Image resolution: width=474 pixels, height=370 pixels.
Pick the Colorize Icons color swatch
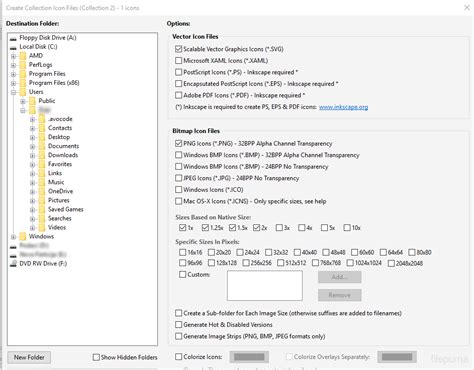(x=249, y=357)
